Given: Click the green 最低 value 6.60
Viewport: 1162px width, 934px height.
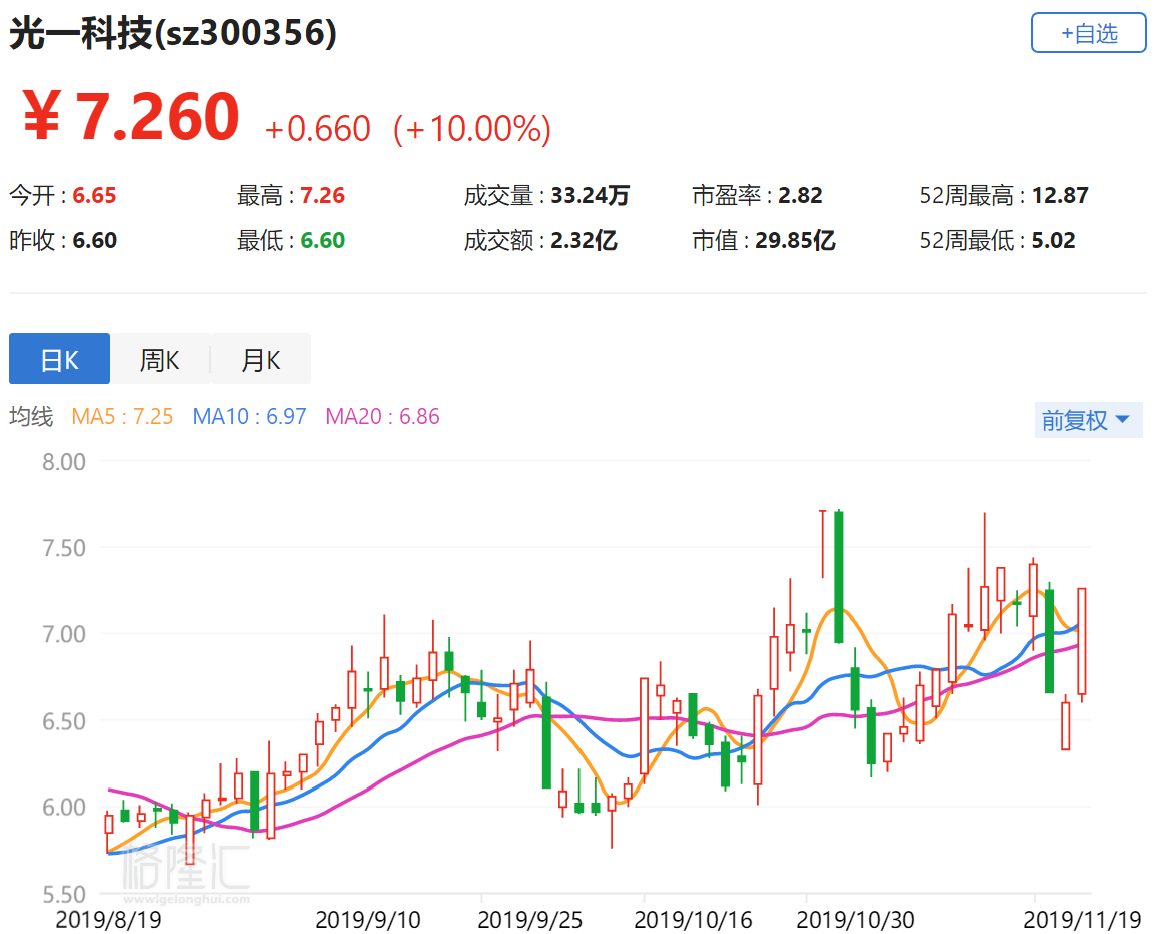Looking at the screenshot, I should (322, 240).
